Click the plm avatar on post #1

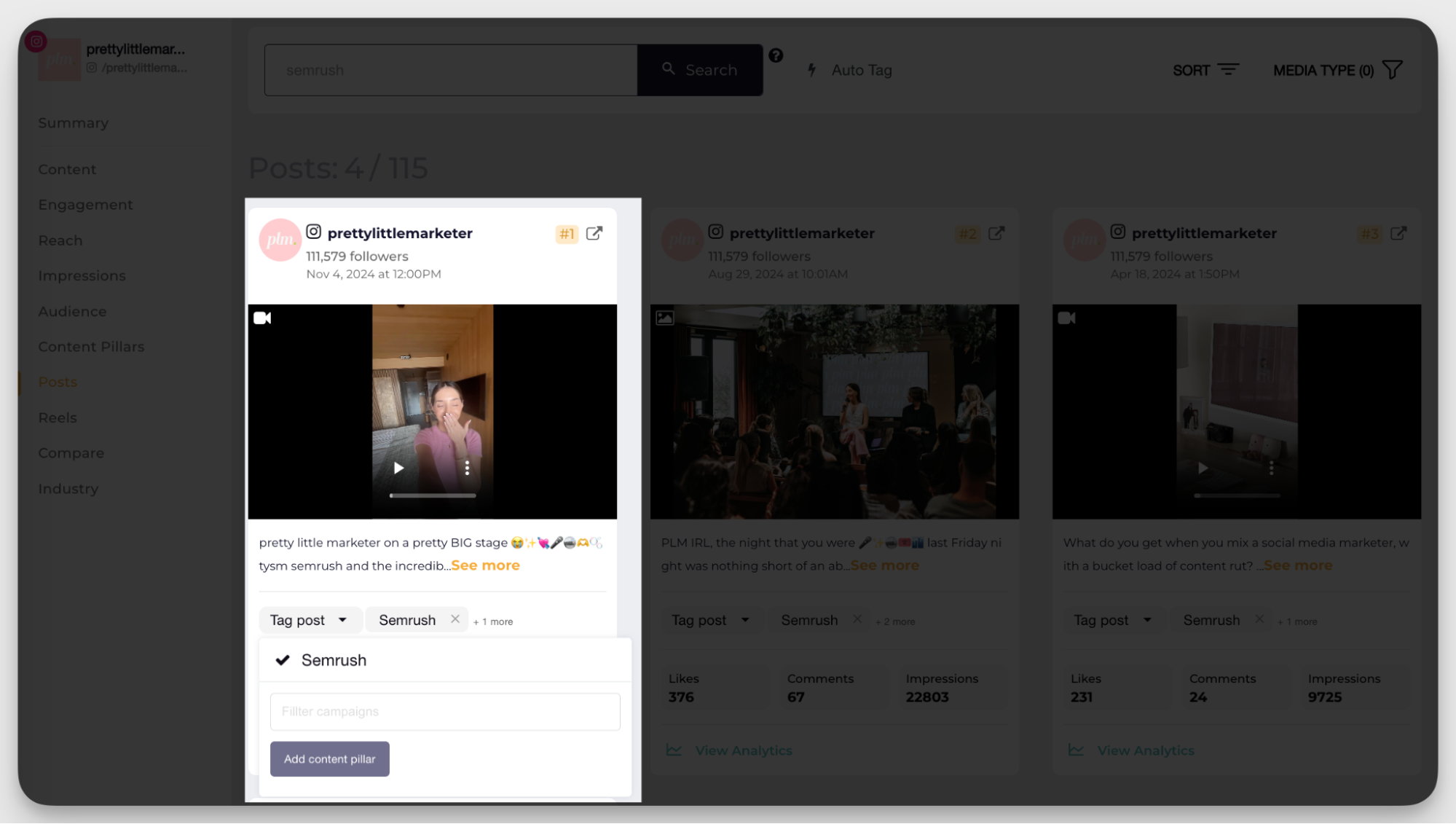280,240
